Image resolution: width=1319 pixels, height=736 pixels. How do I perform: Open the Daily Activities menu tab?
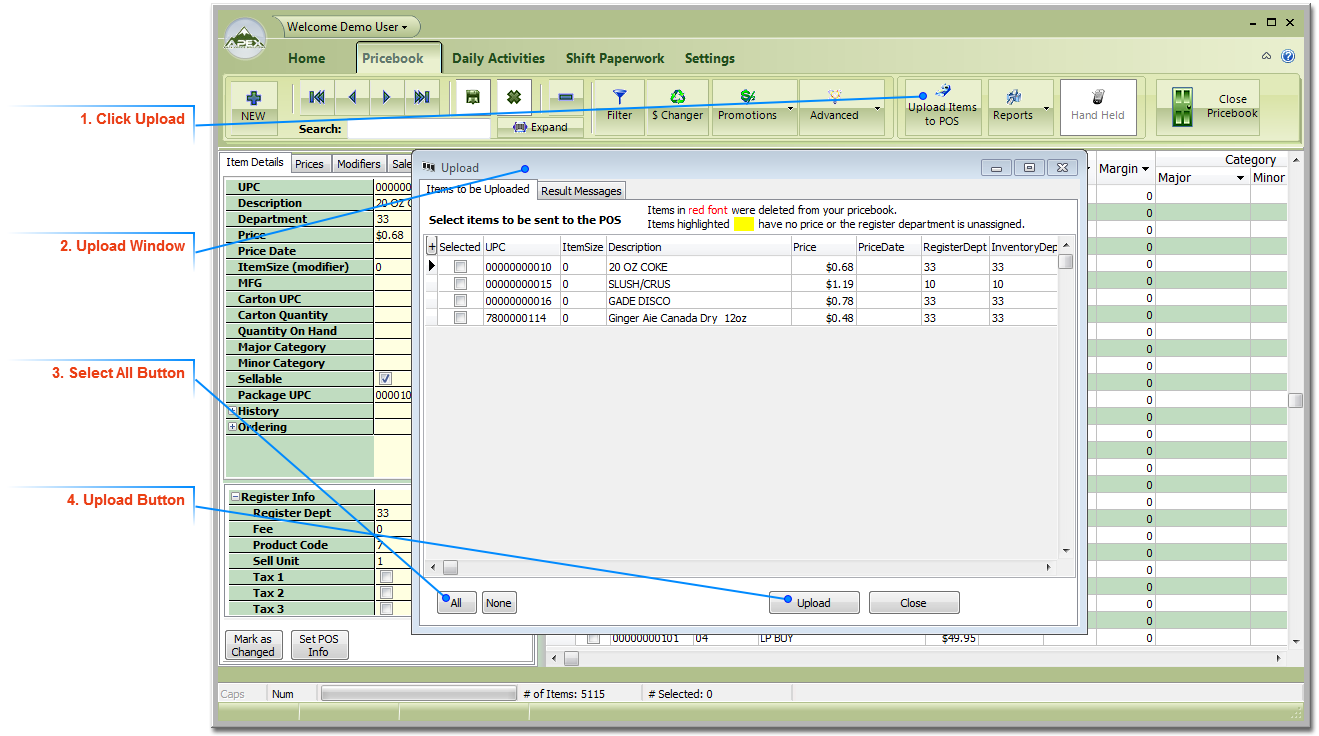tap(498, 58)
